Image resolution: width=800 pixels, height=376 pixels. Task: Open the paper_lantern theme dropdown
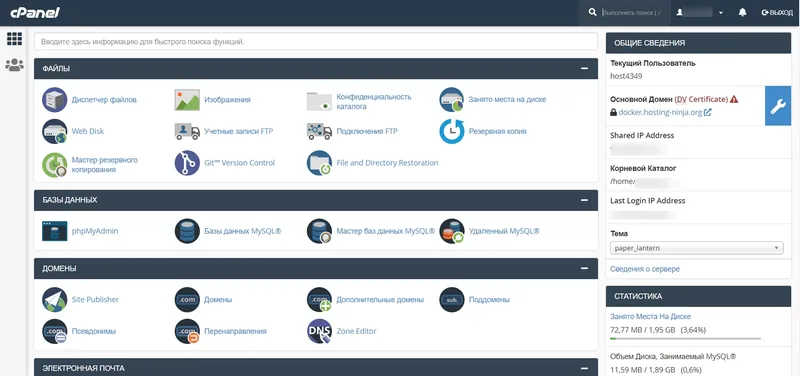click(x=696, y=248)
